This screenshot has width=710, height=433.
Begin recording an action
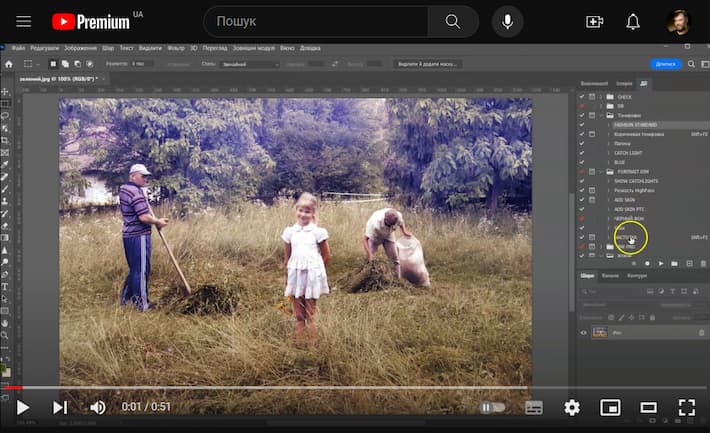point(647,264)
